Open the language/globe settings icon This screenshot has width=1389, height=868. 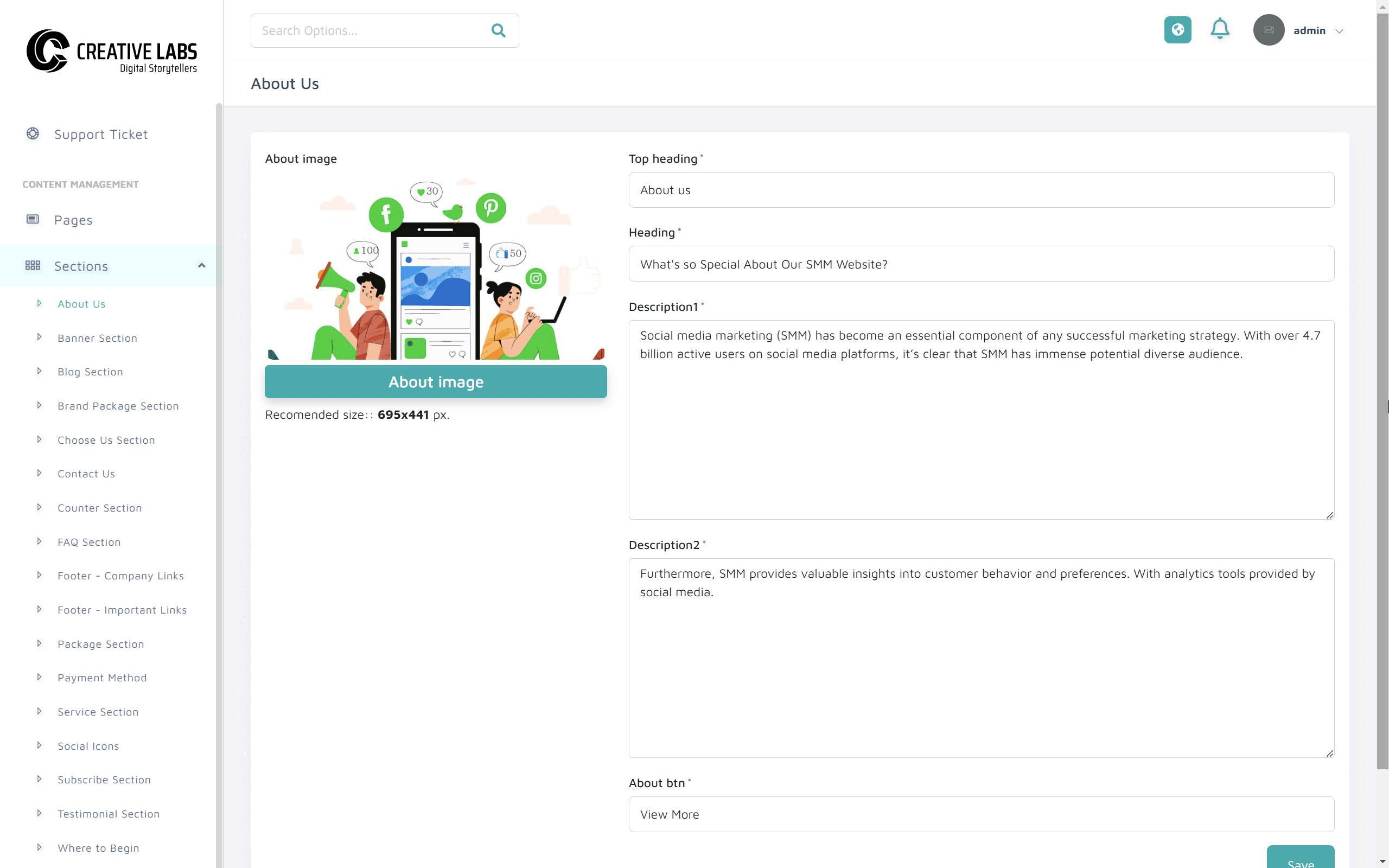coord(1178,30)
